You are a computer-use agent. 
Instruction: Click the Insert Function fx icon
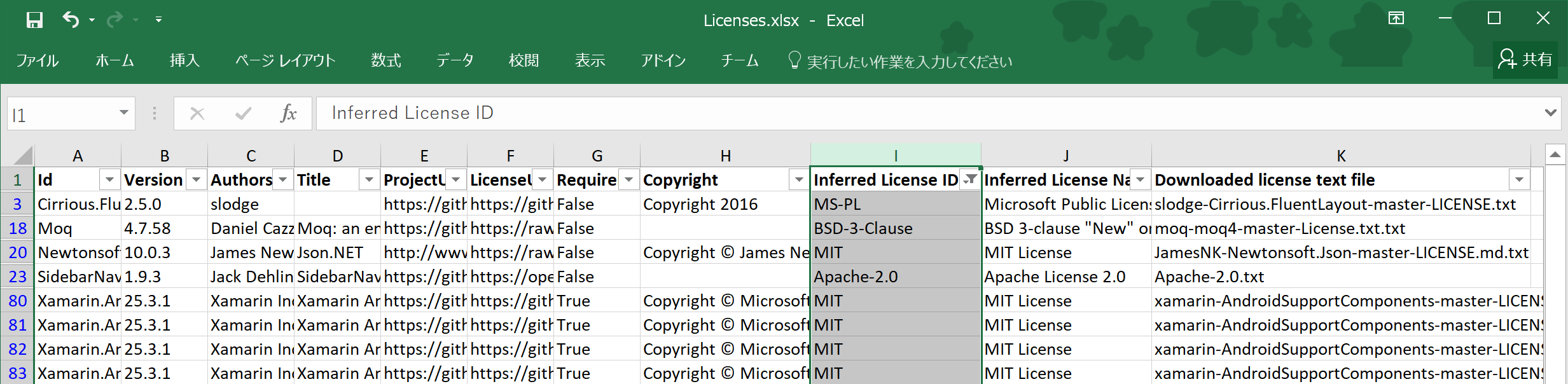pos(288,114)
